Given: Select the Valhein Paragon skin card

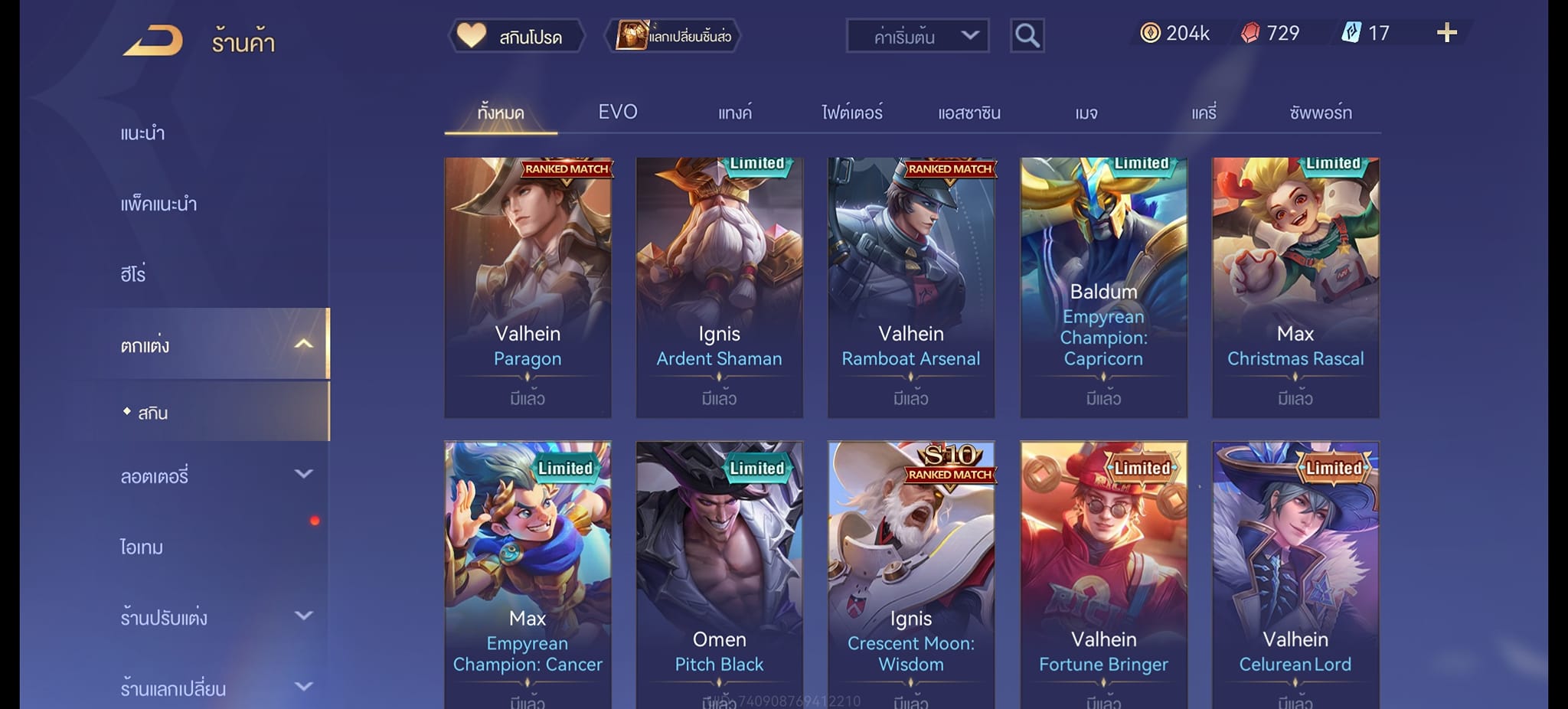Looking at the screenshot, I should tap(528, 288).
